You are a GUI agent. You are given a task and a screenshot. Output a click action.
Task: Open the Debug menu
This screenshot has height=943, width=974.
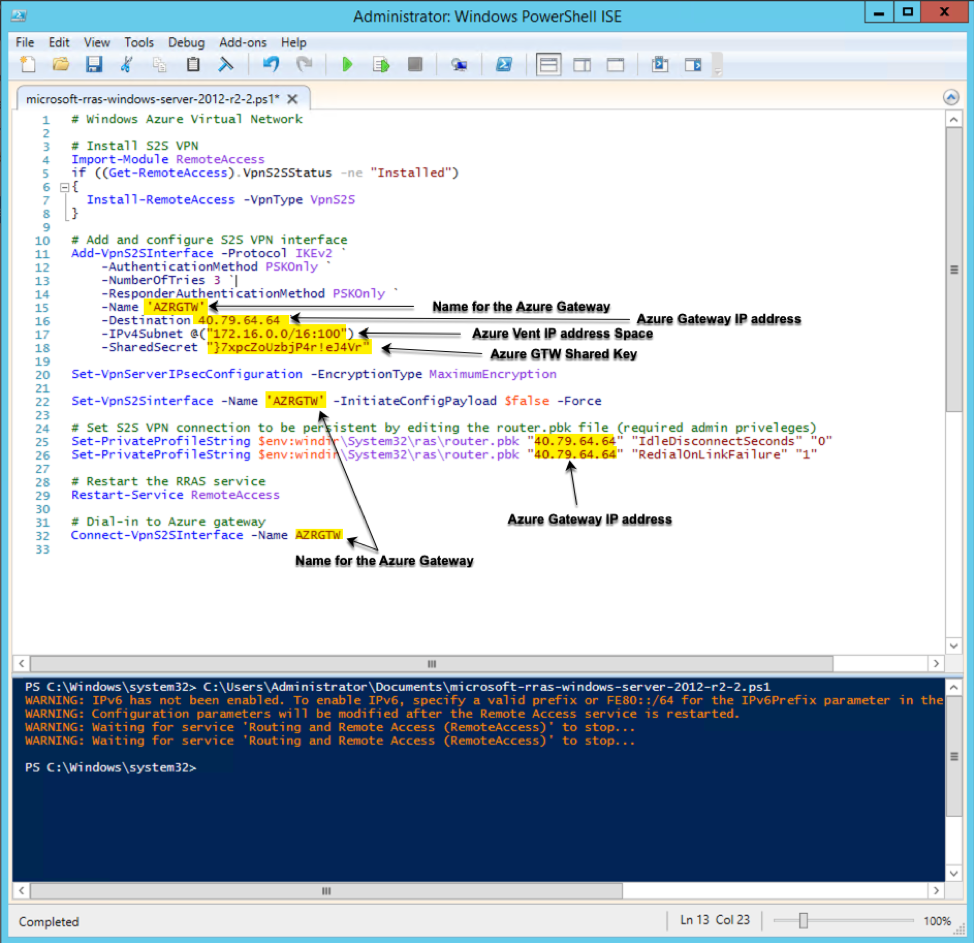click(x=186, y=42)
